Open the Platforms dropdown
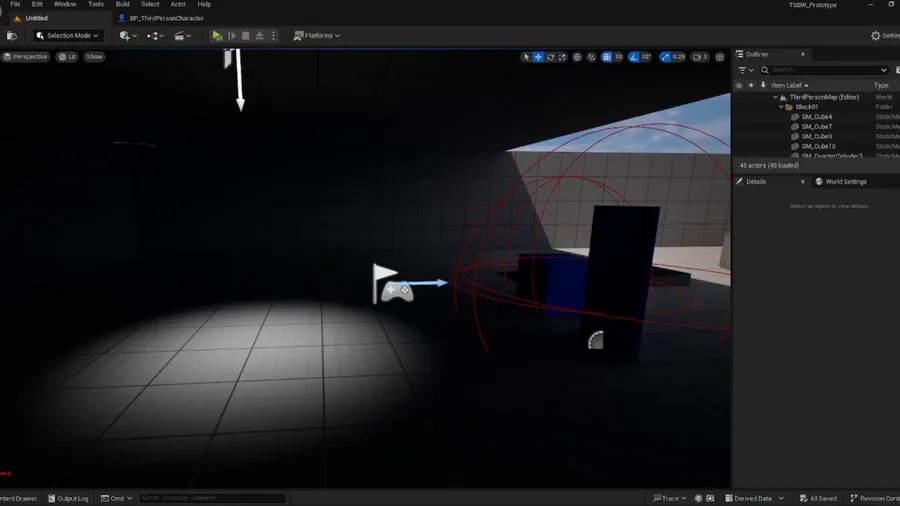The image size is (900, 506). [x=316, y=36]
